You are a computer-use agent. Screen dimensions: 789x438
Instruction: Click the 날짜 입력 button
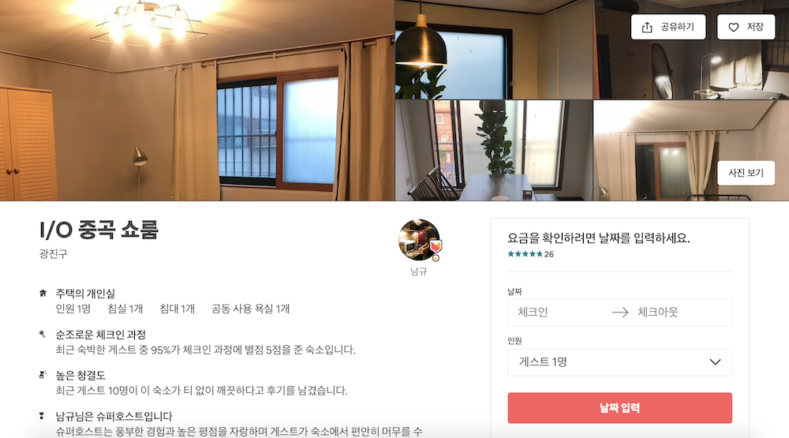(619, 408)
